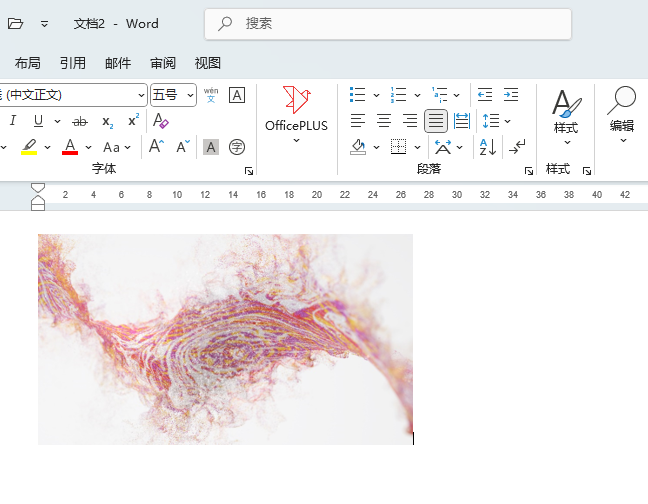Screen dimensions: 648x504
Task: Open the 编辑 editing menu
Action: (x=622, y=115)
